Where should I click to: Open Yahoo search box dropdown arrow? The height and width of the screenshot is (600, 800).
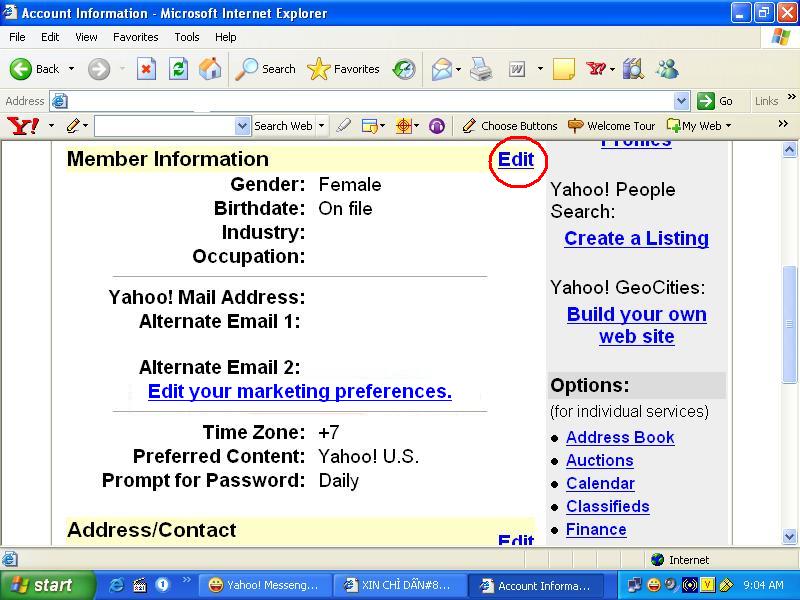point(242,126)
